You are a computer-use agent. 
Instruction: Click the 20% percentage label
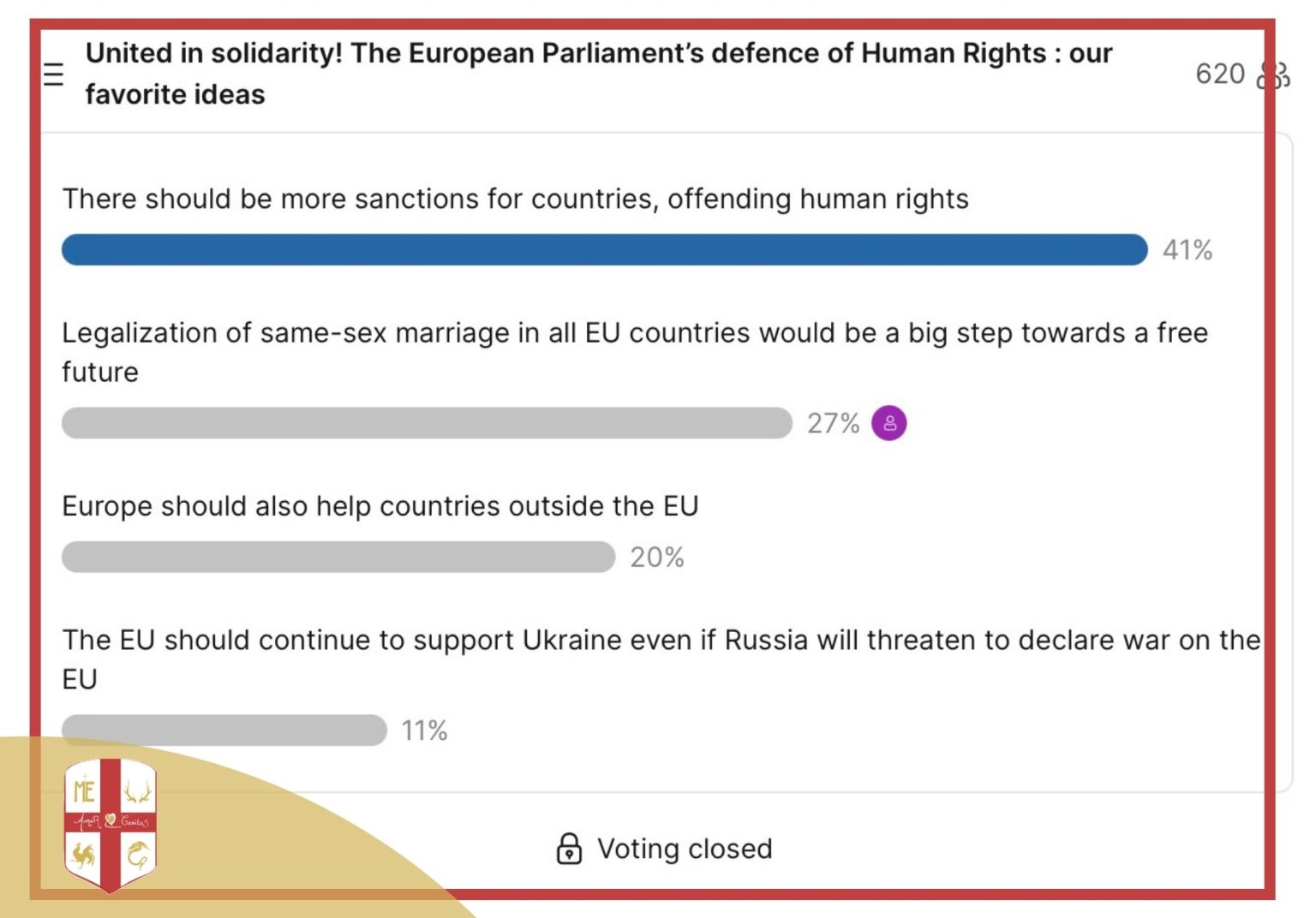click(657, 557)
